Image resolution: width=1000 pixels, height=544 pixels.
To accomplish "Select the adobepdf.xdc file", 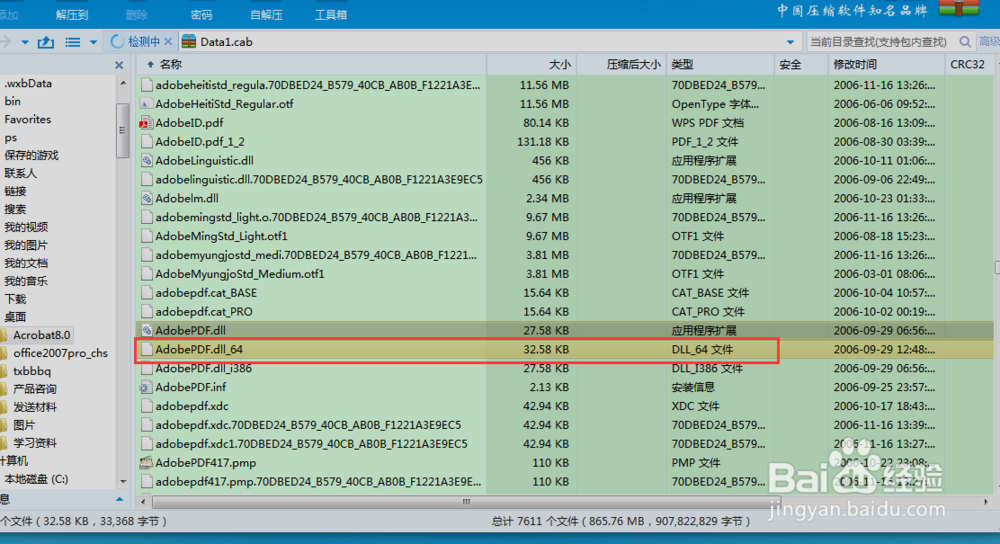I will tap(191, 406).
